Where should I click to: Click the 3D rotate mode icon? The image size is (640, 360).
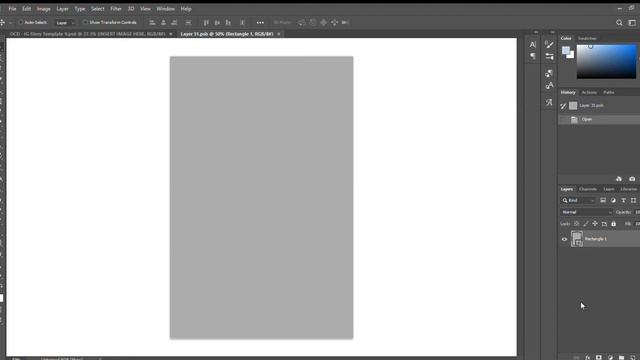coord(302,23)
